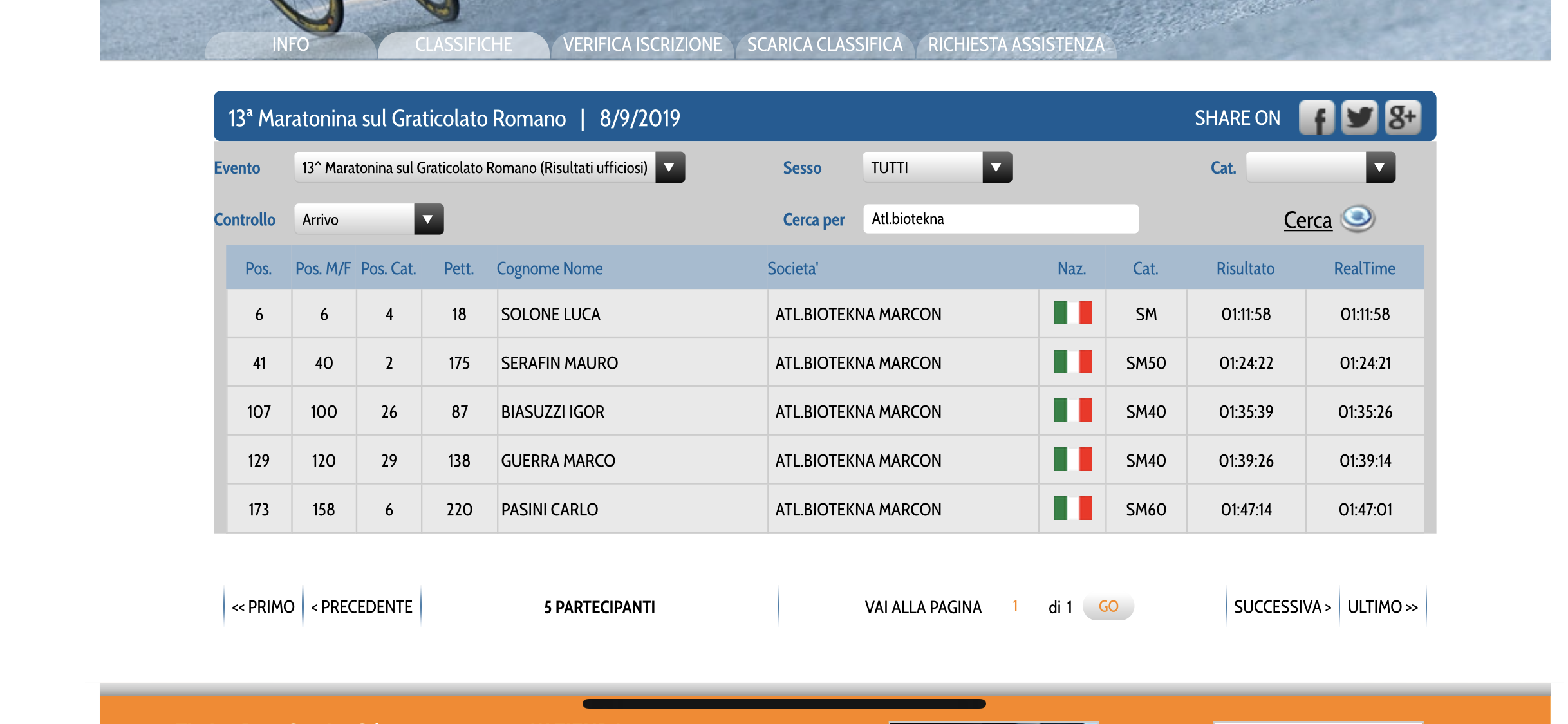The height and width of the screenshot is (724, 1568).
Task: Click the page number input field
Action: (1015, 606)
